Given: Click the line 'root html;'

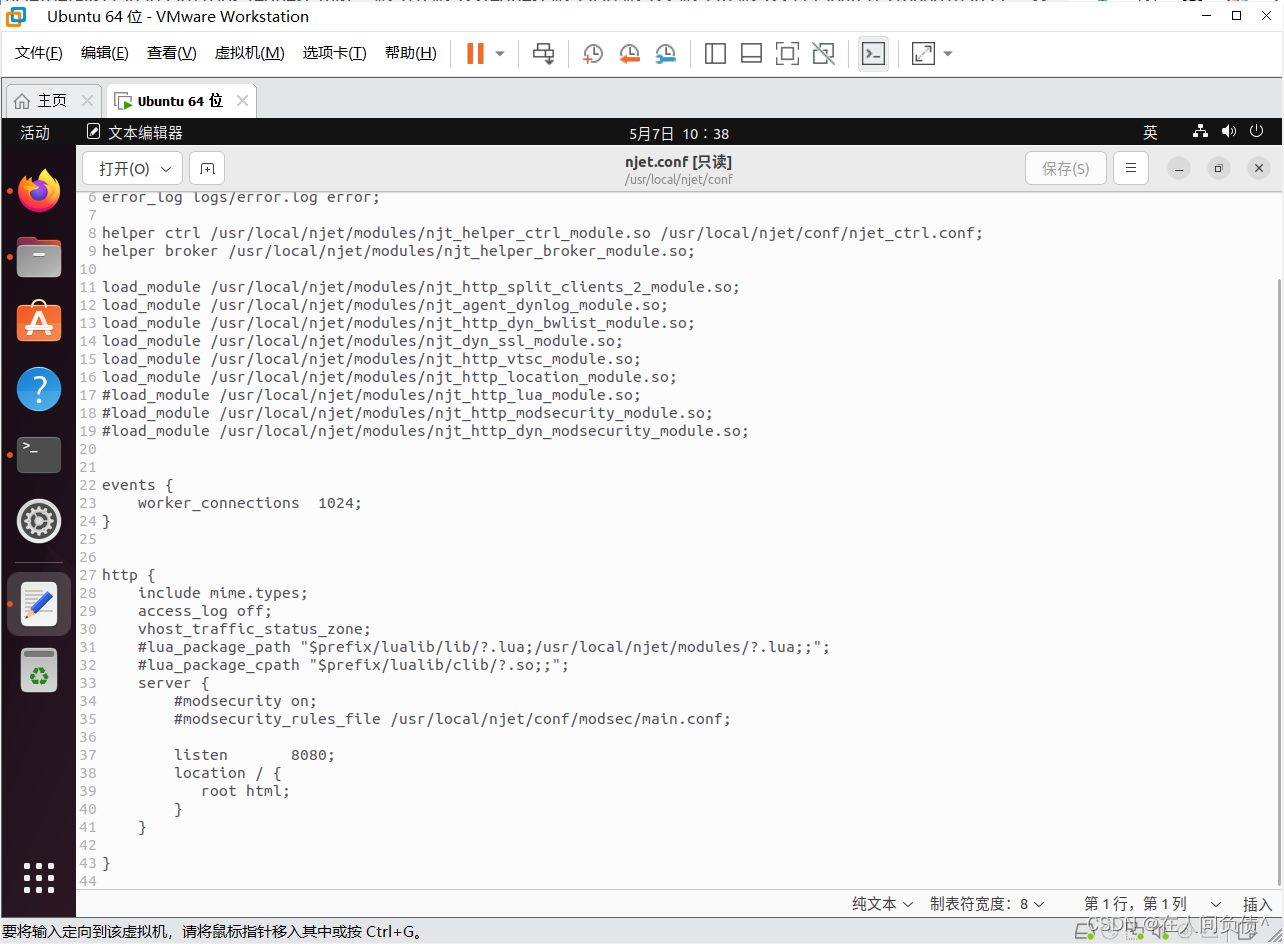Looking at the screenshot, I should pyautogui.click(x=245, y=791).
